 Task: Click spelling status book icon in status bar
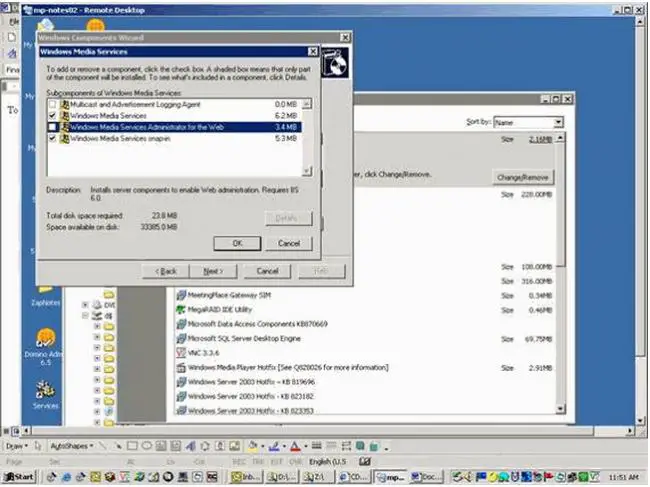pyautogui.click(x=364, y=461)
